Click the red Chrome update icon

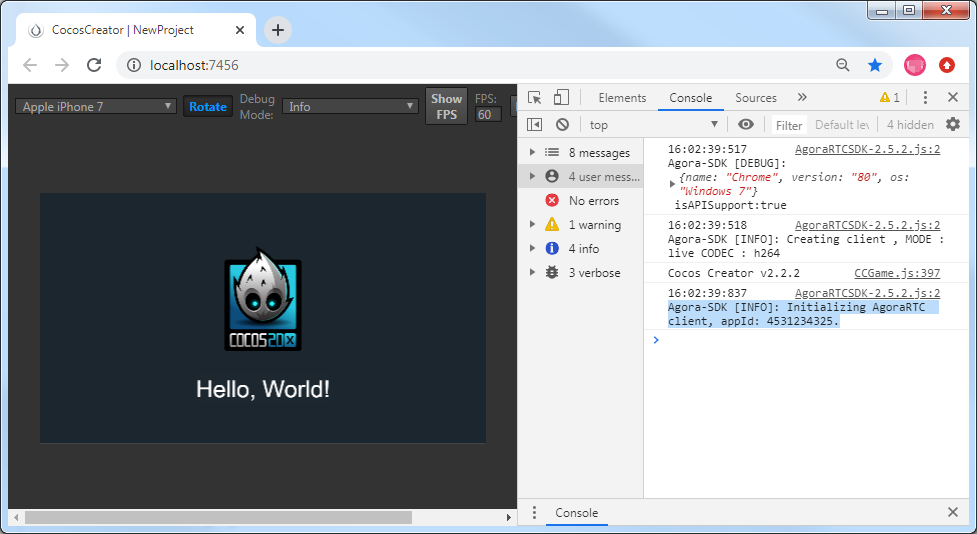point(947,65)
